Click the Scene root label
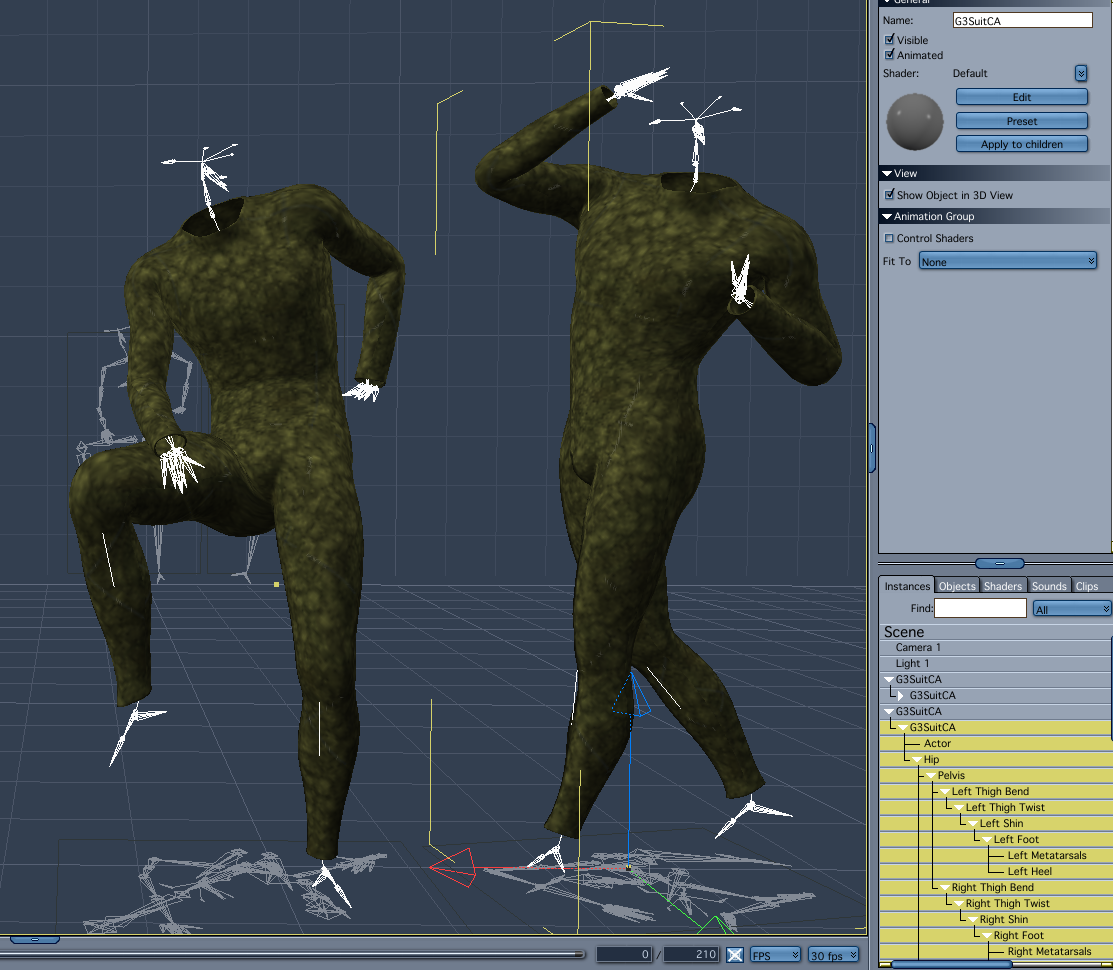This screenshot has width=1113, height=970. tap(904, 632)
